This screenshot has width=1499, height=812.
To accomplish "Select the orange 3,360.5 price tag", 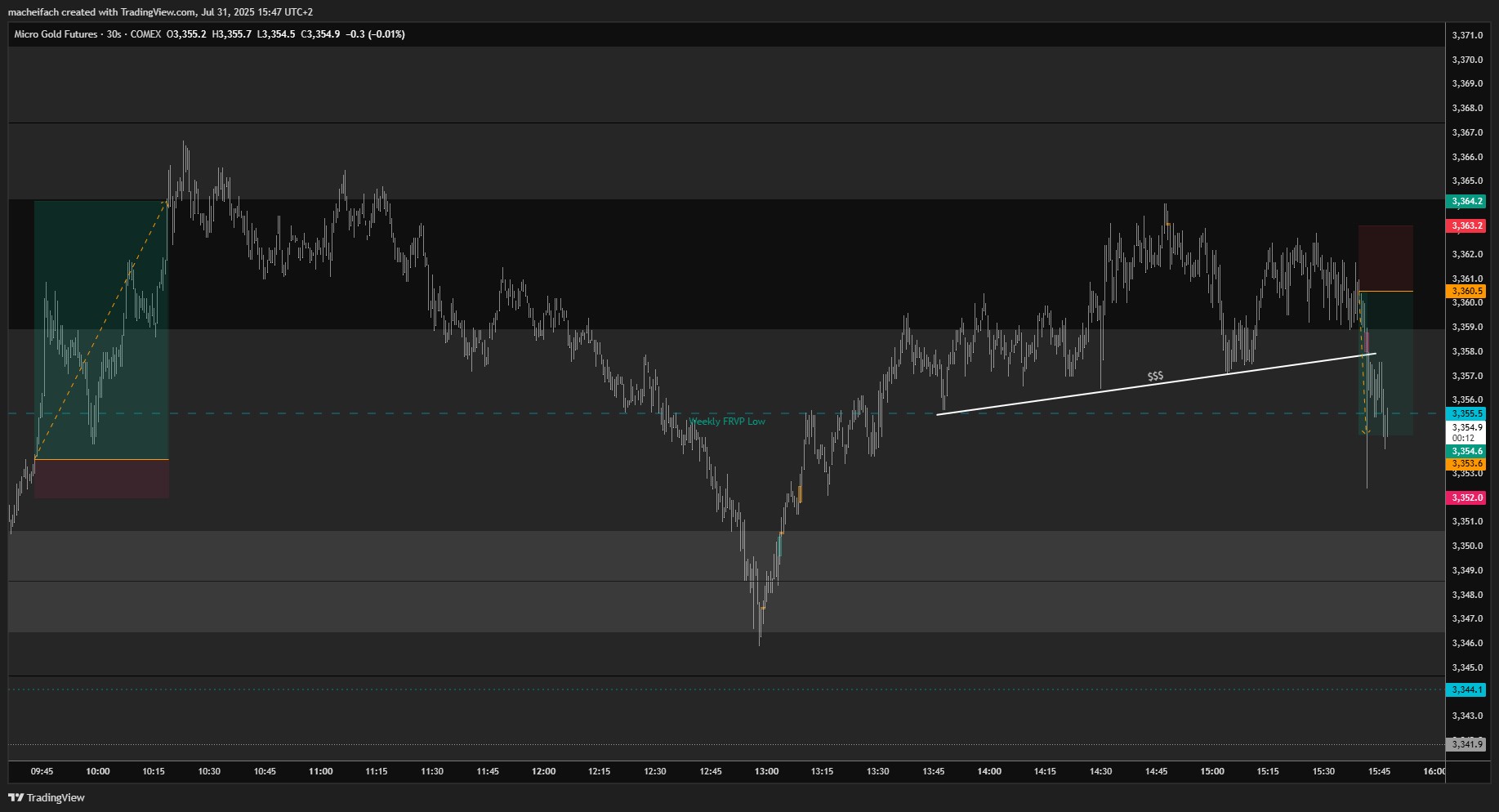I will point(1466,291).
